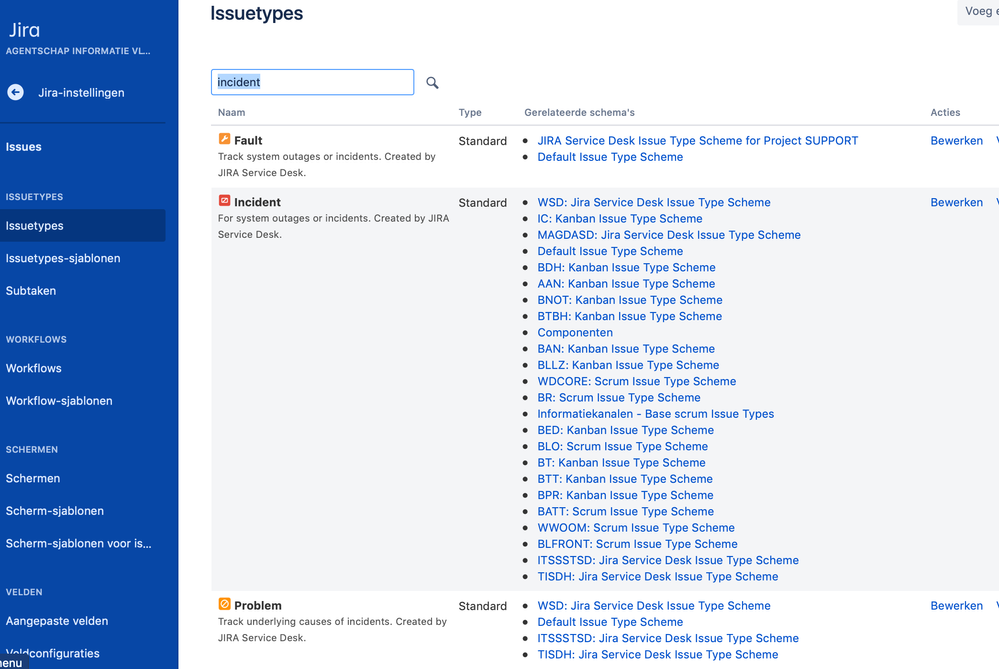
Task: Open Default Issue Type Scheme under Incident
Action: [610, 251]
